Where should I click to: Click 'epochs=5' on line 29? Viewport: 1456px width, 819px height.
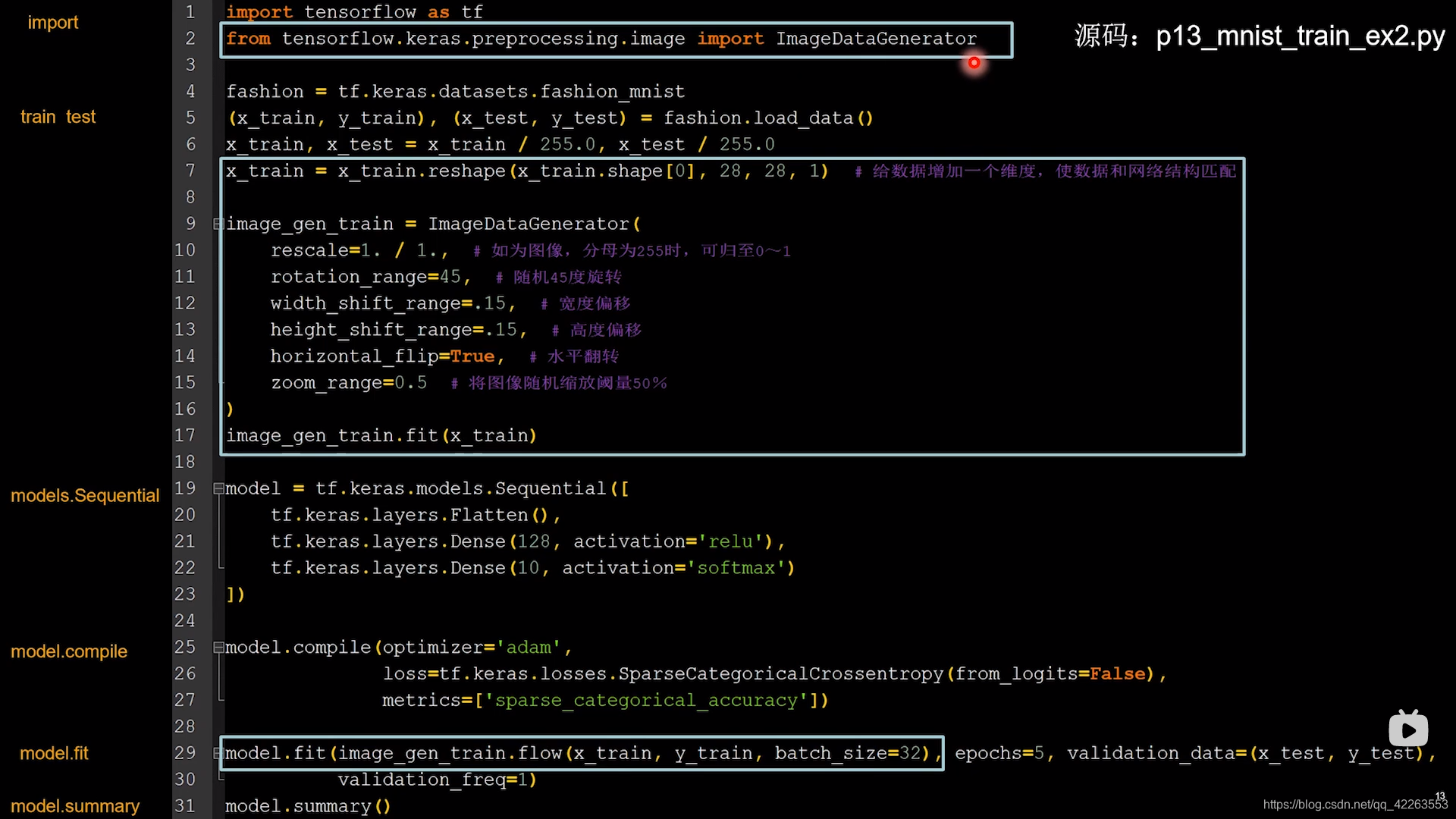(999, 753)
